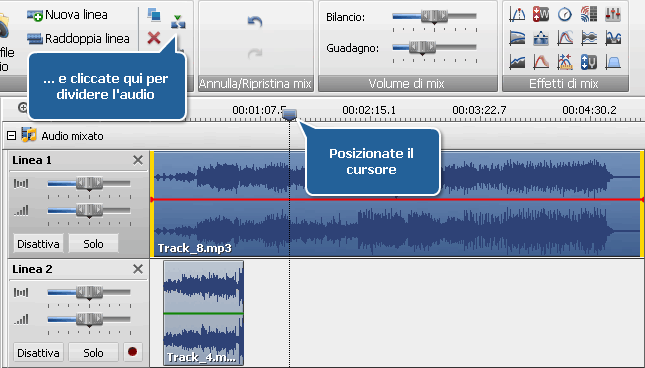Click Linea 2 lower volume slider handle
This screenshot has width=645, height=368.
[x=89, y=319]
